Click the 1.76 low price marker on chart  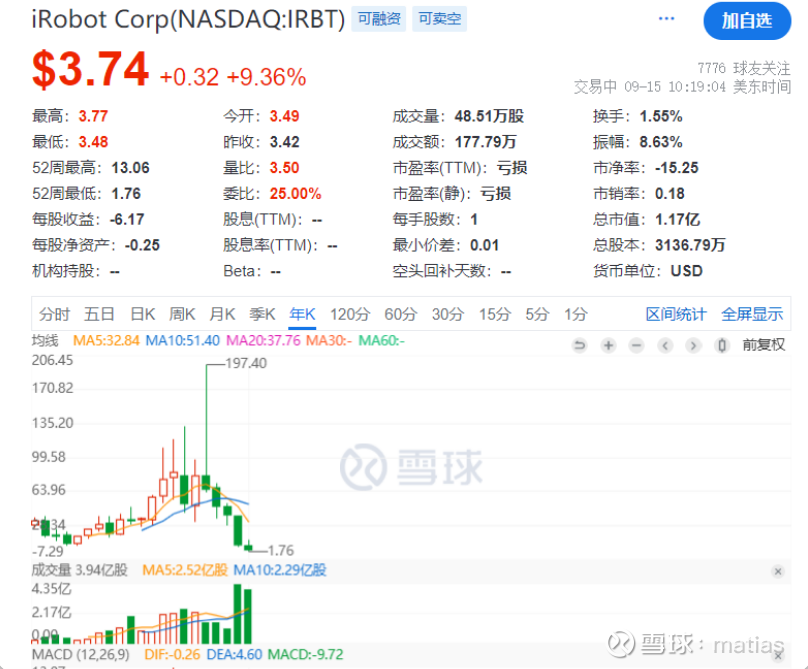point(281,550)
